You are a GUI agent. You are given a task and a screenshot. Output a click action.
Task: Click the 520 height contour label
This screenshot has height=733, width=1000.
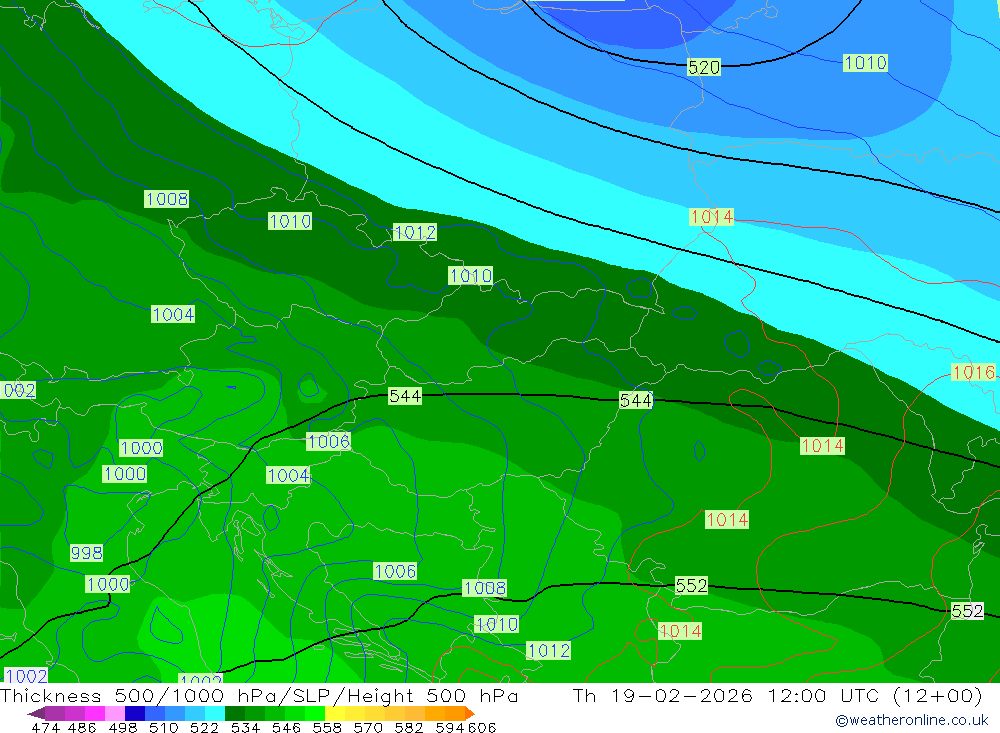tap(703, 67)
